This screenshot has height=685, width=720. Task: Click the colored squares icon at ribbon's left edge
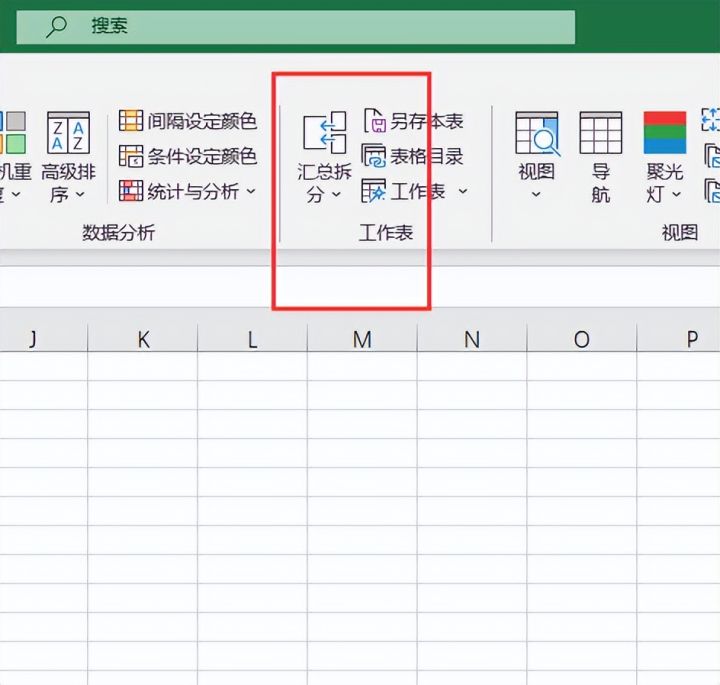pyautogui.click(x=13, y=133)
